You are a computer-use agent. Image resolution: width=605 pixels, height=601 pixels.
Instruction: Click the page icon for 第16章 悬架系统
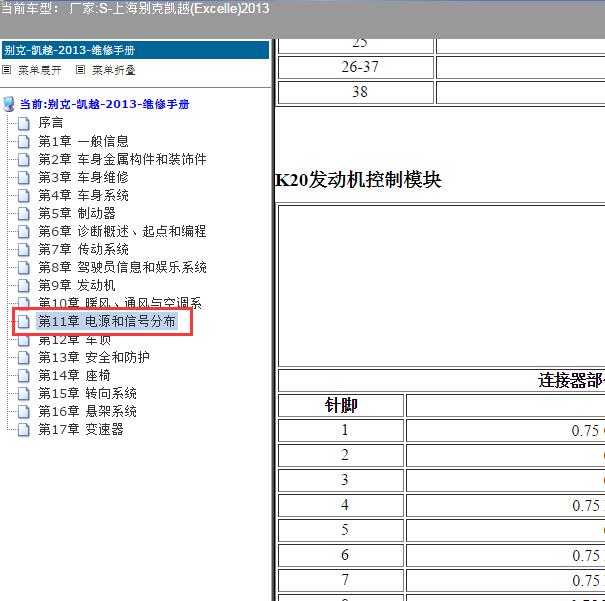(x=24, y=412)
